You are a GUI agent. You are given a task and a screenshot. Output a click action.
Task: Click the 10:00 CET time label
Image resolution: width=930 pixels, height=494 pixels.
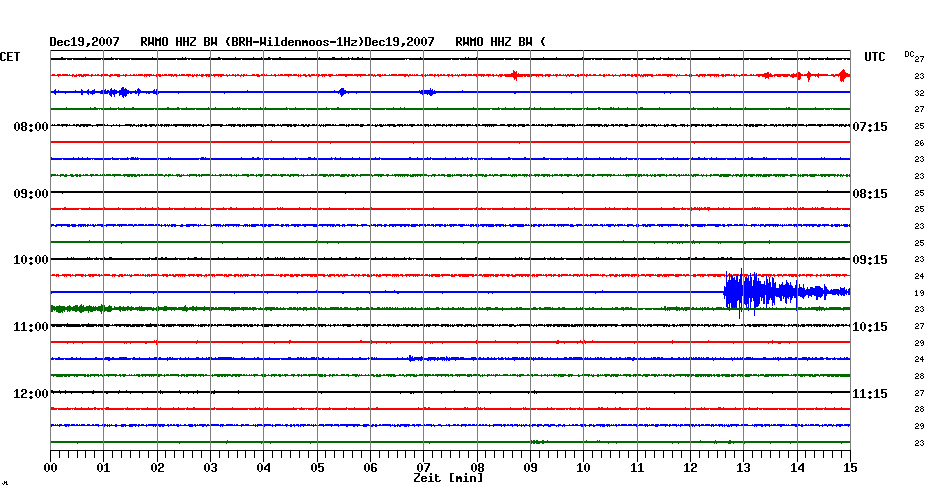point(31,260)
